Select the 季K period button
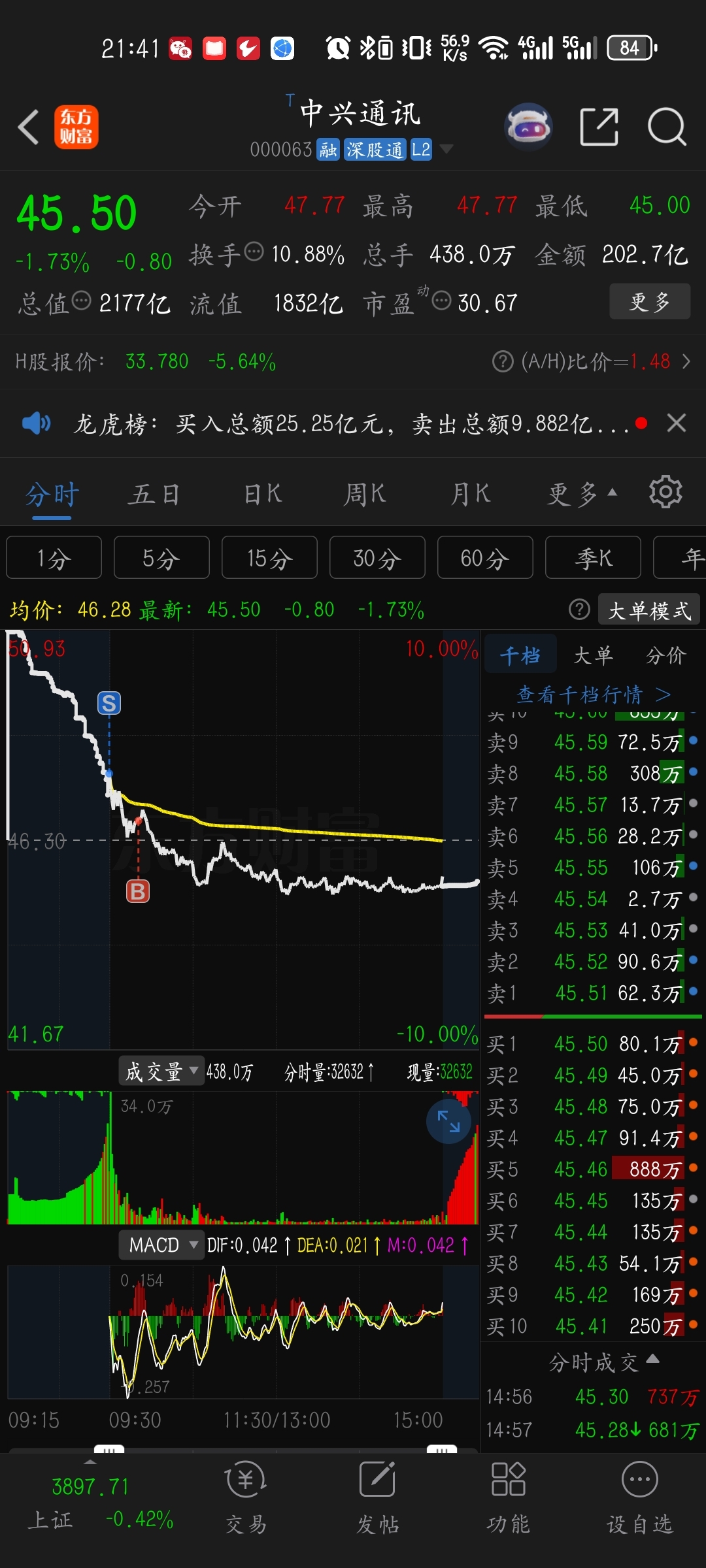 pos(593,558)
